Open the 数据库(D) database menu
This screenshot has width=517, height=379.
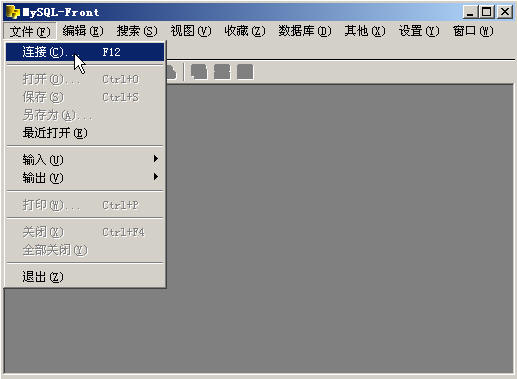305,31
